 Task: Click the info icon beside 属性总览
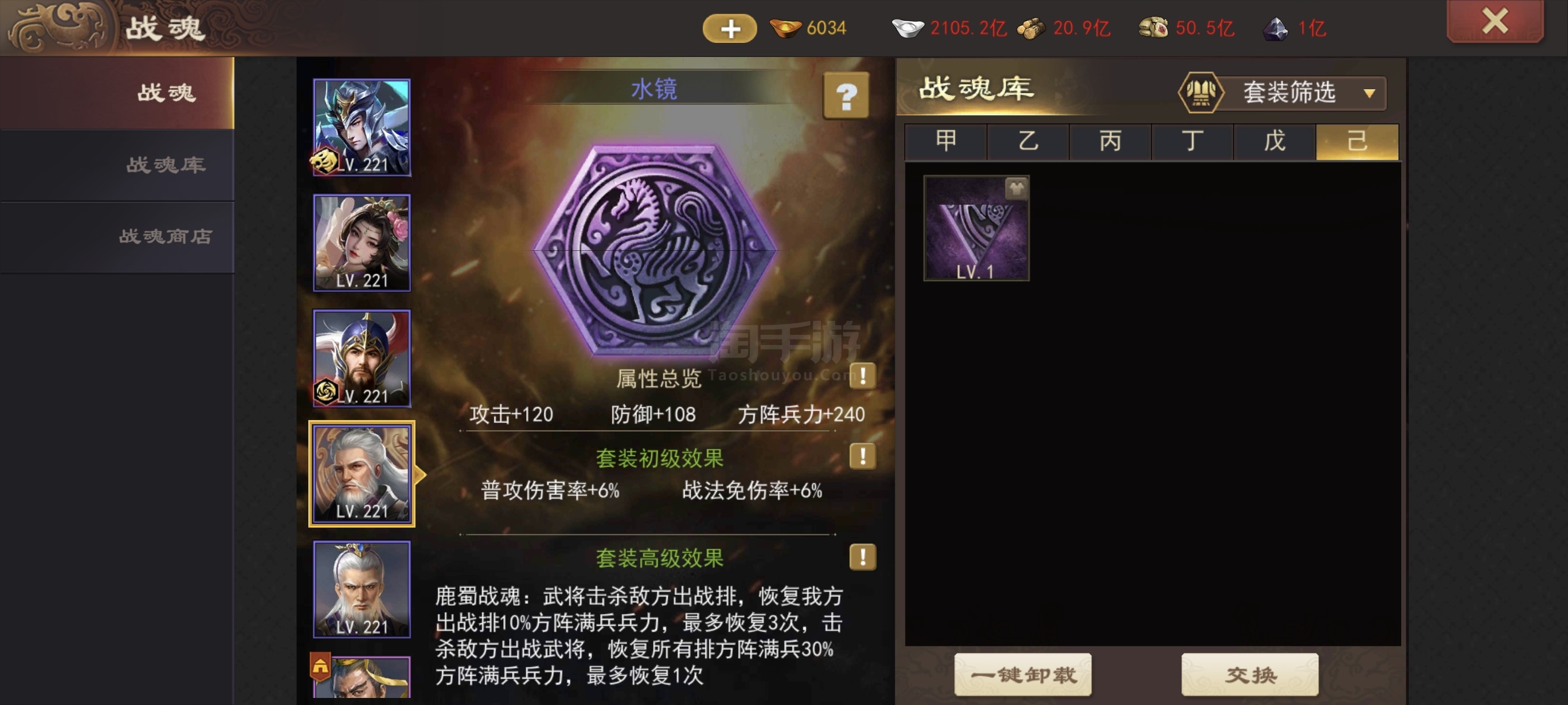tap(863, 375)
